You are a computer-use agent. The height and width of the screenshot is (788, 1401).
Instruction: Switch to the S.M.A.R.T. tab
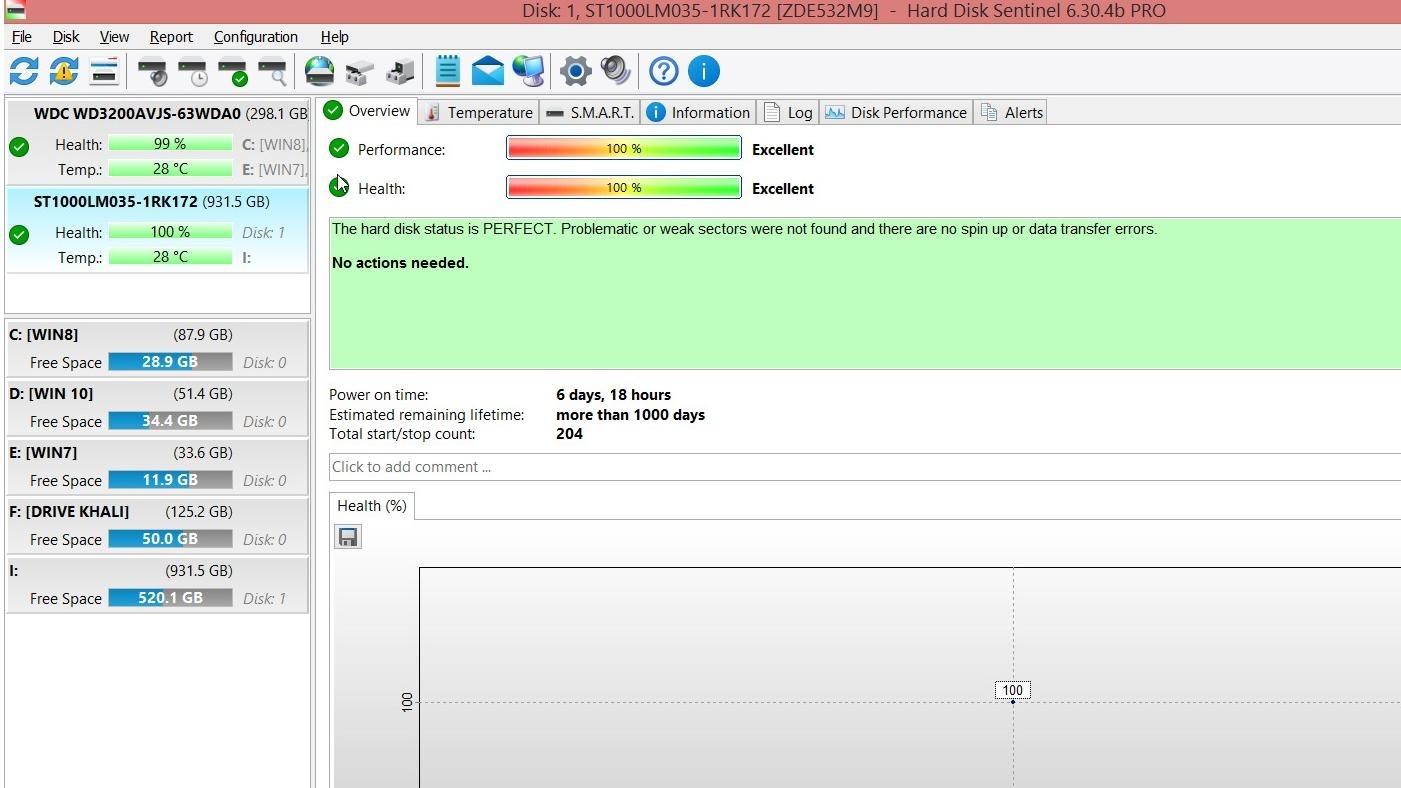click(591, 112)
